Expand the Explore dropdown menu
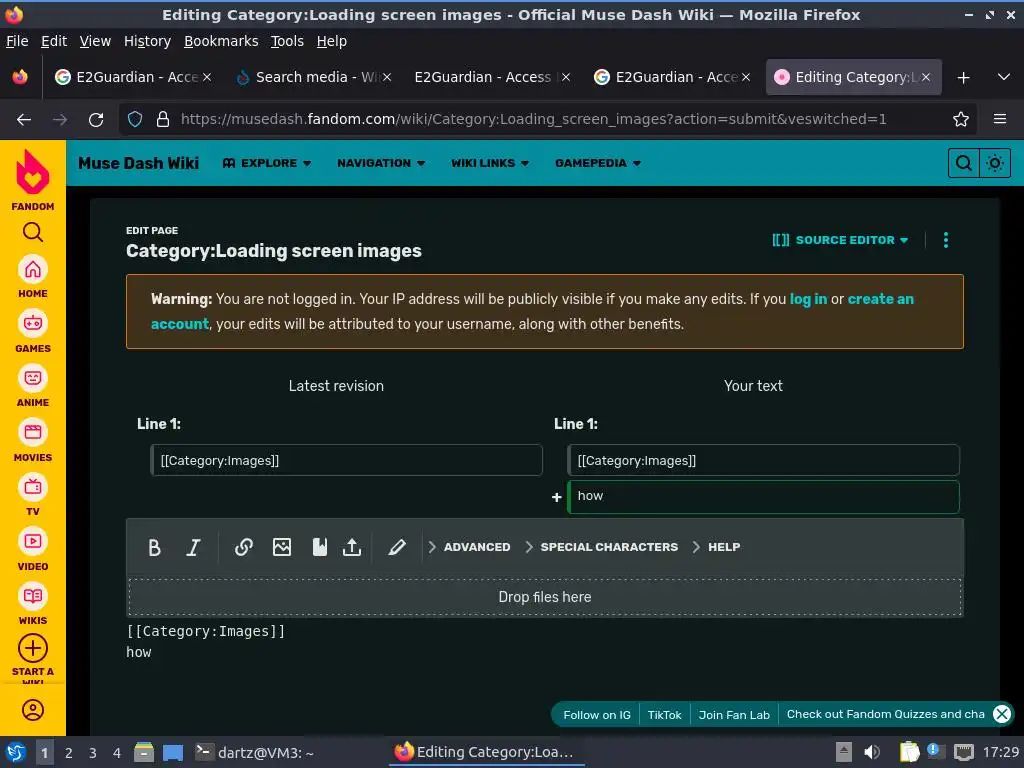This screenshot has height=768, width=1024. [x=266, y=163]
